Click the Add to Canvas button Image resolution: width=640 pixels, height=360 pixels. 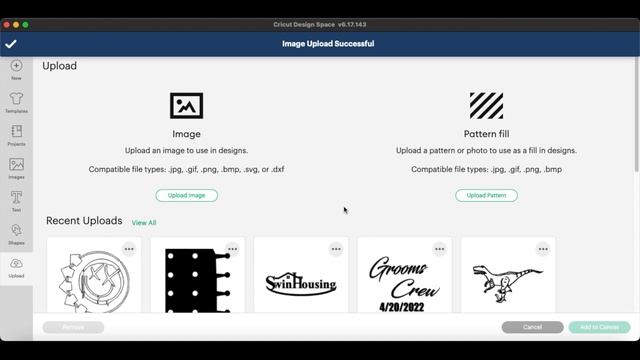click(600, 327)
